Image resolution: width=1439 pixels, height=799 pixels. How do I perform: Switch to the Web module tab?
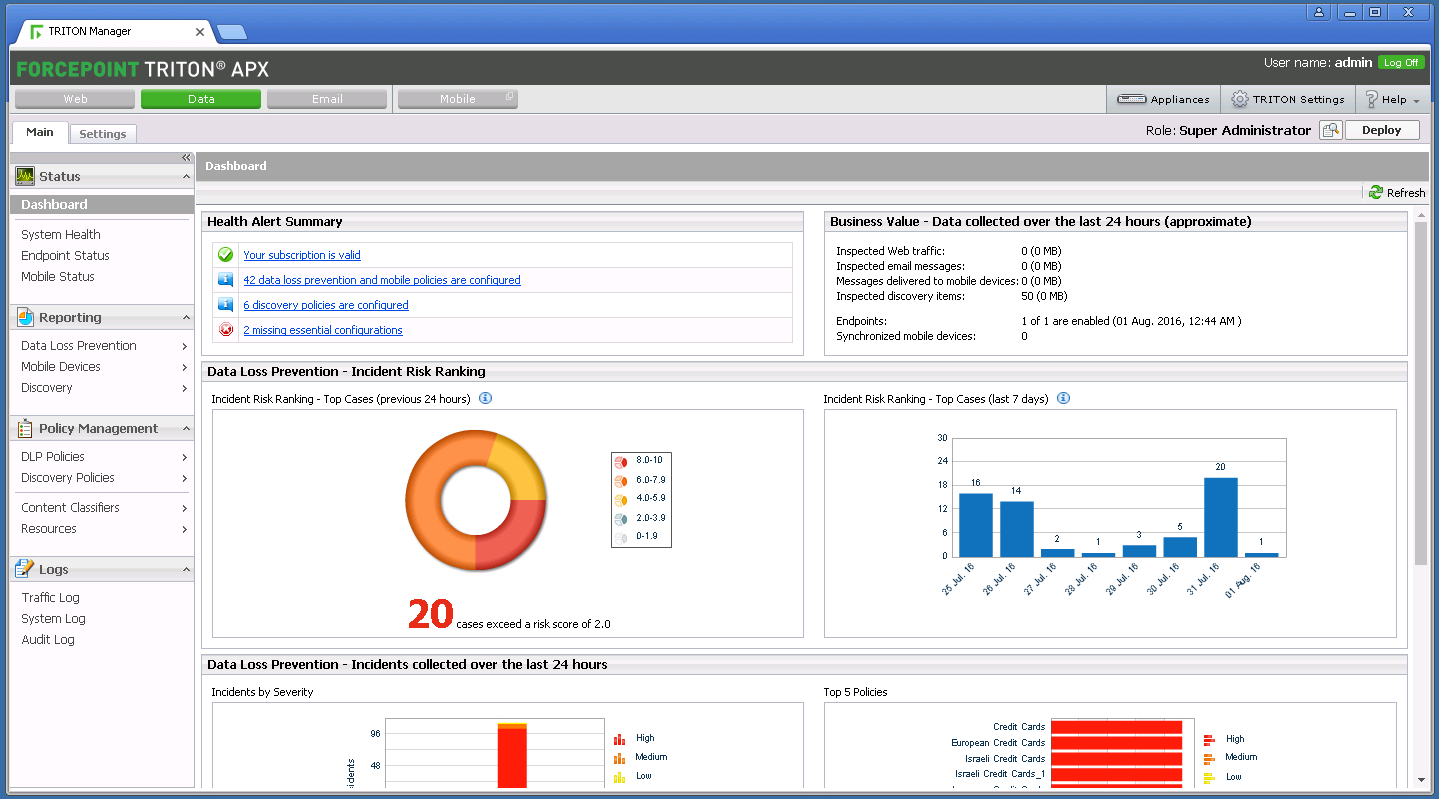pos(75,99)
